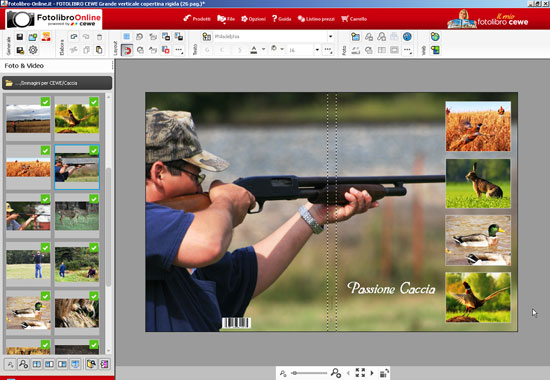Click the Listino prezzi link
Screen dimensions: 550x380
(x=316, y=19)
